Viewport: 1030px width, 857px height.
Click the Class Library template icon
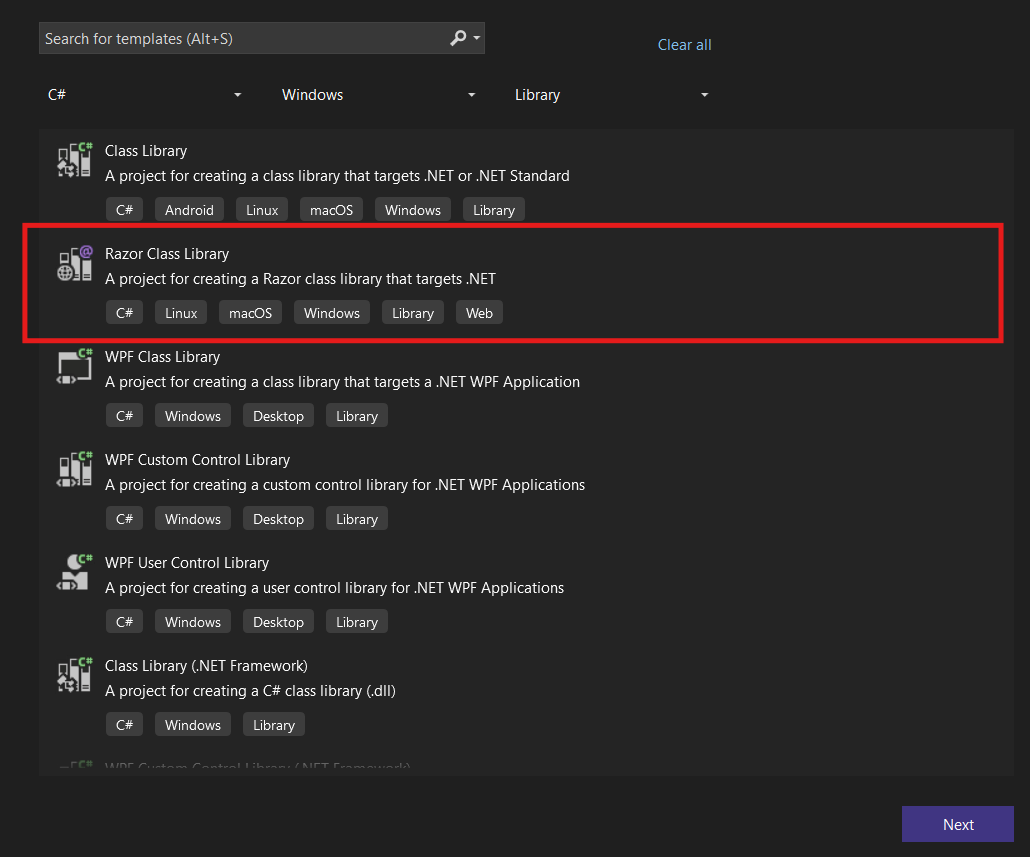[74, 162]
